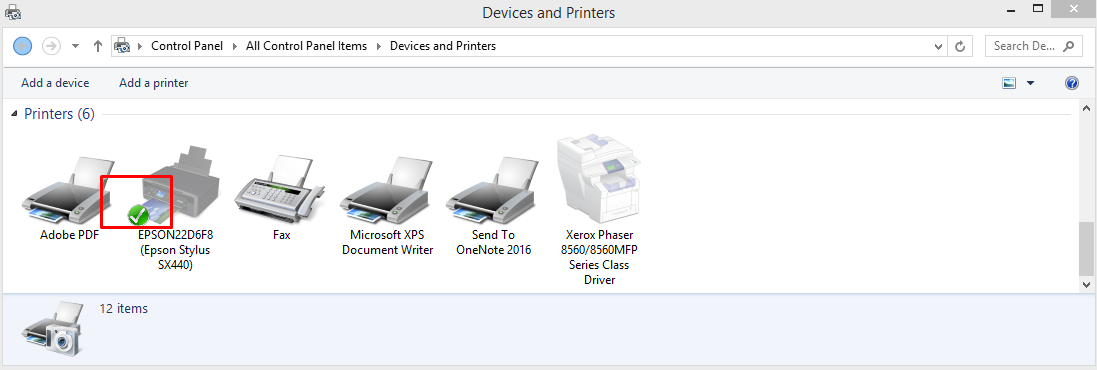Open the address bar history dropdown
Viewport: 1097px width, 370px height.
[940, 47]
